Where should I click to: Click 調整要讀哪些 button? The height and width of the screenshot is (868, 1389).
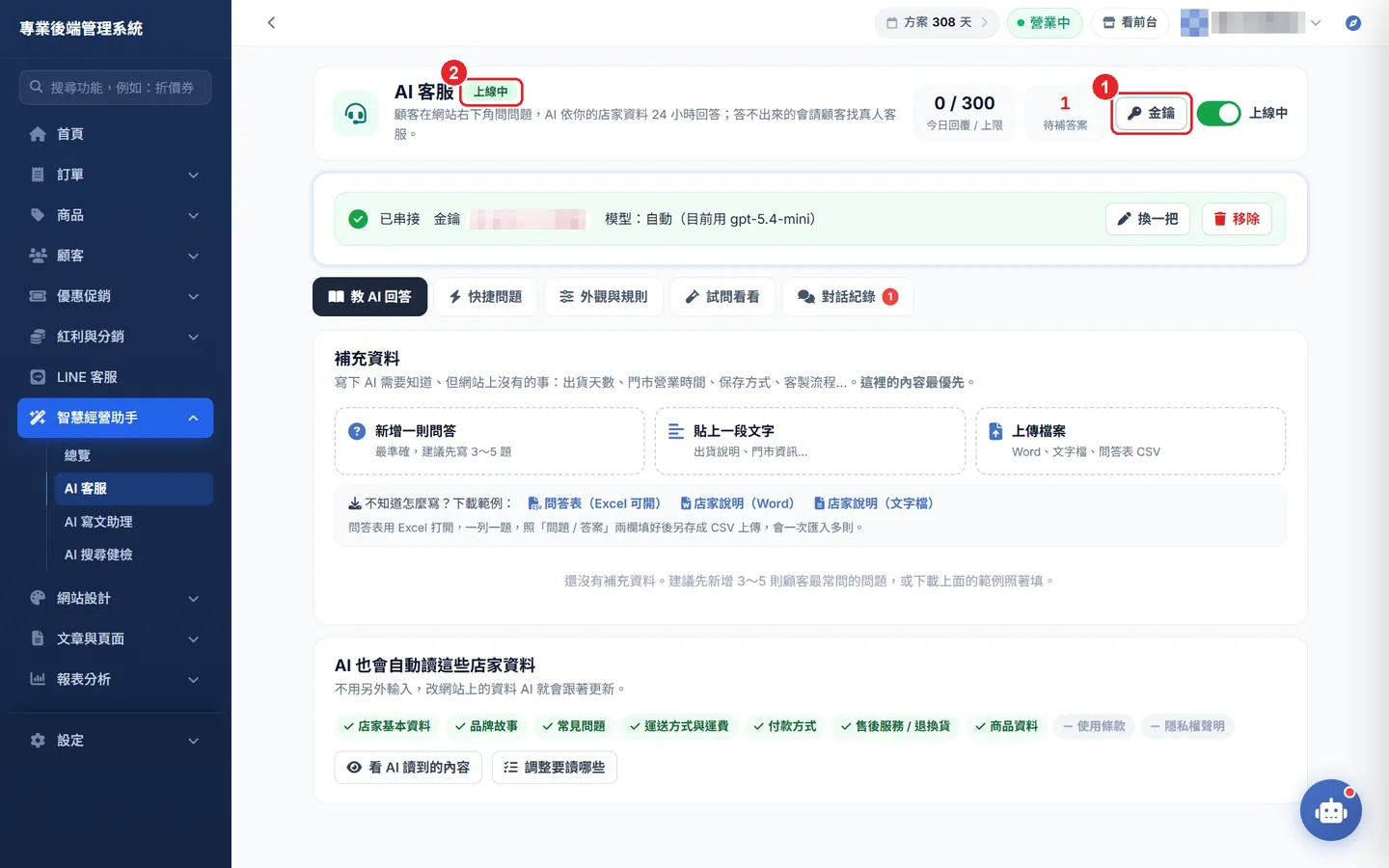click(555, 767)
